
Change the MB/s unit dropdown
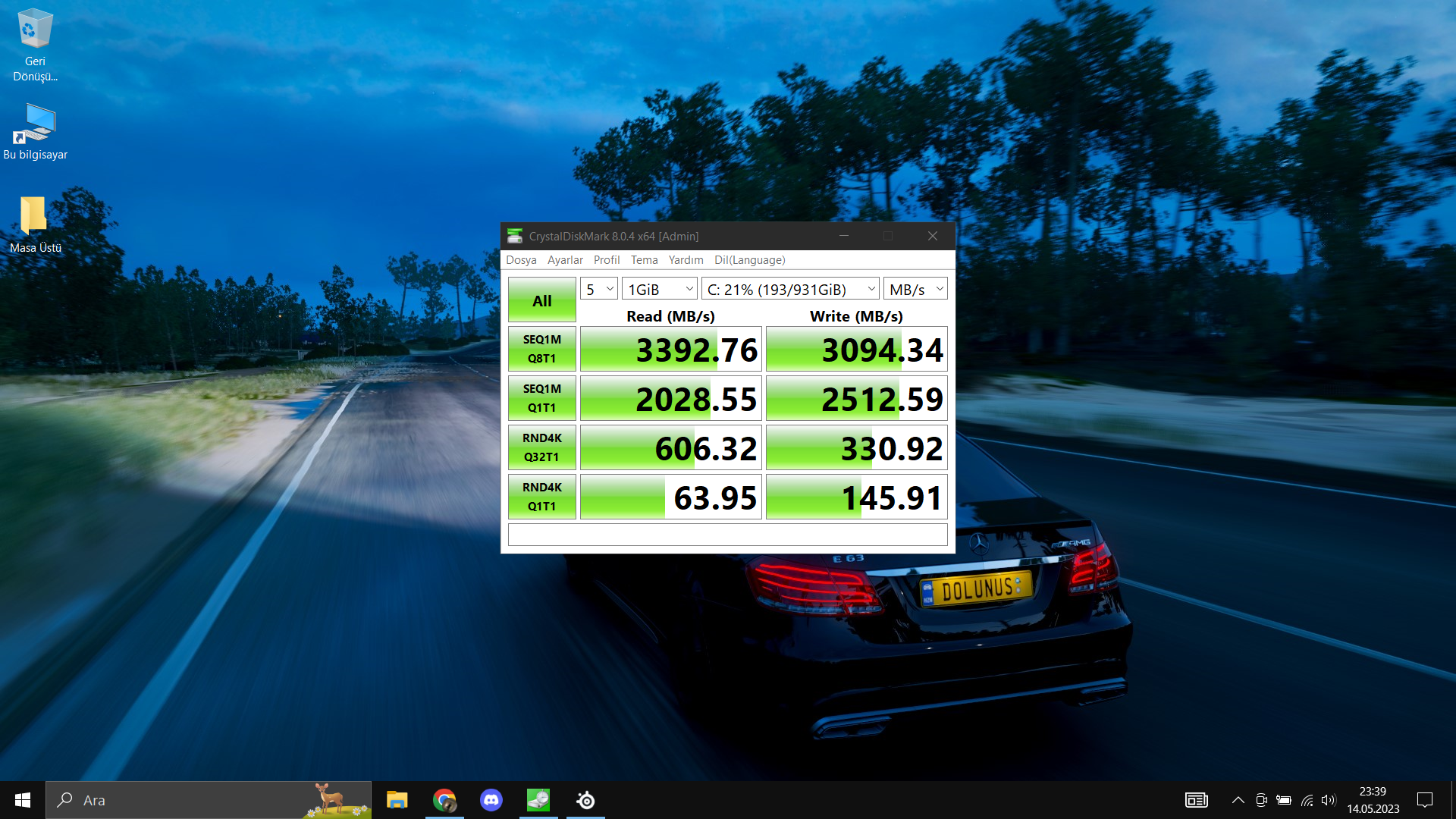(915, 289)
